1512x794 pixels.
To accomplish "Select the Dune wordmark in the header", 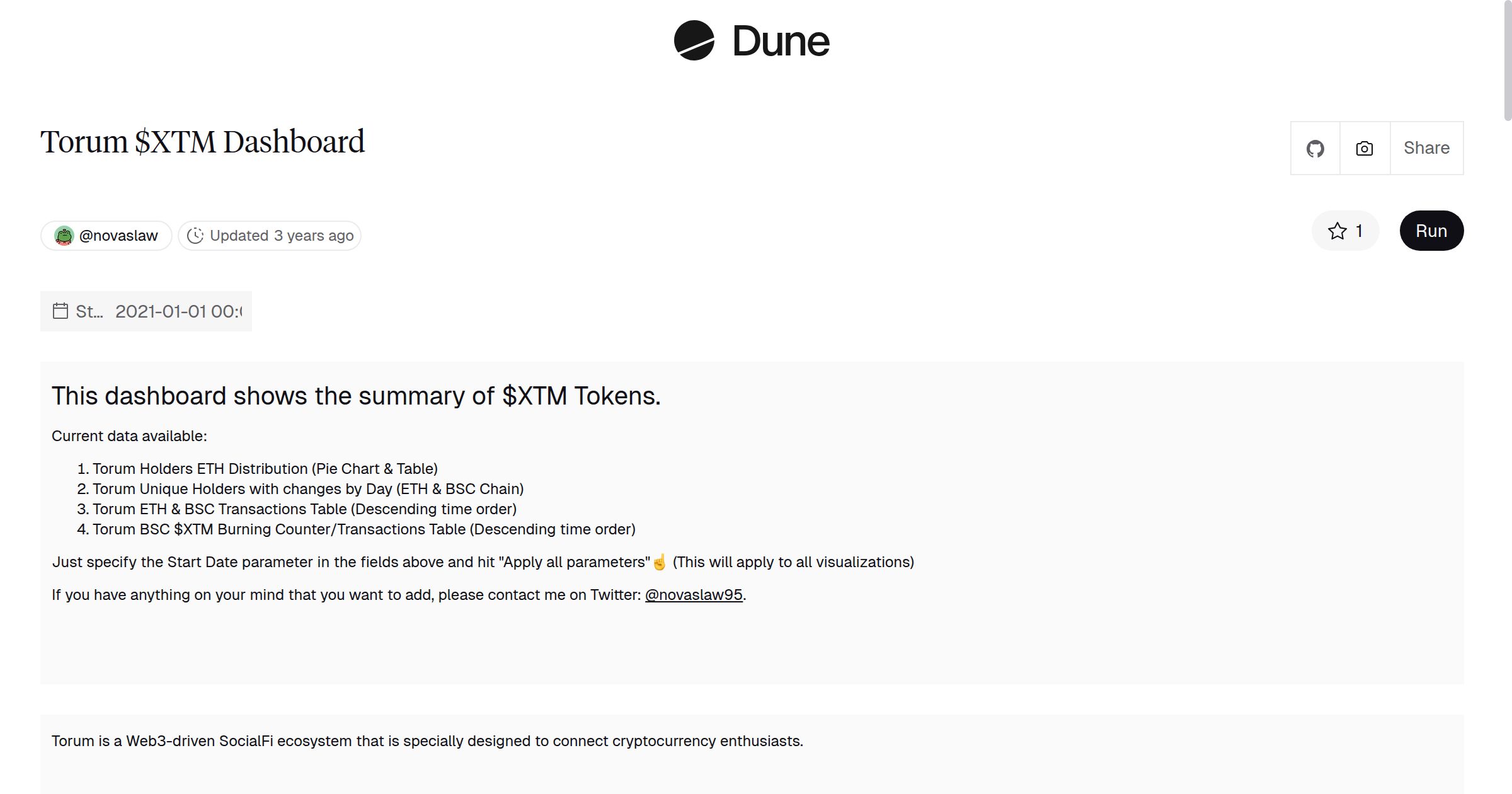I will coord(781,42).
